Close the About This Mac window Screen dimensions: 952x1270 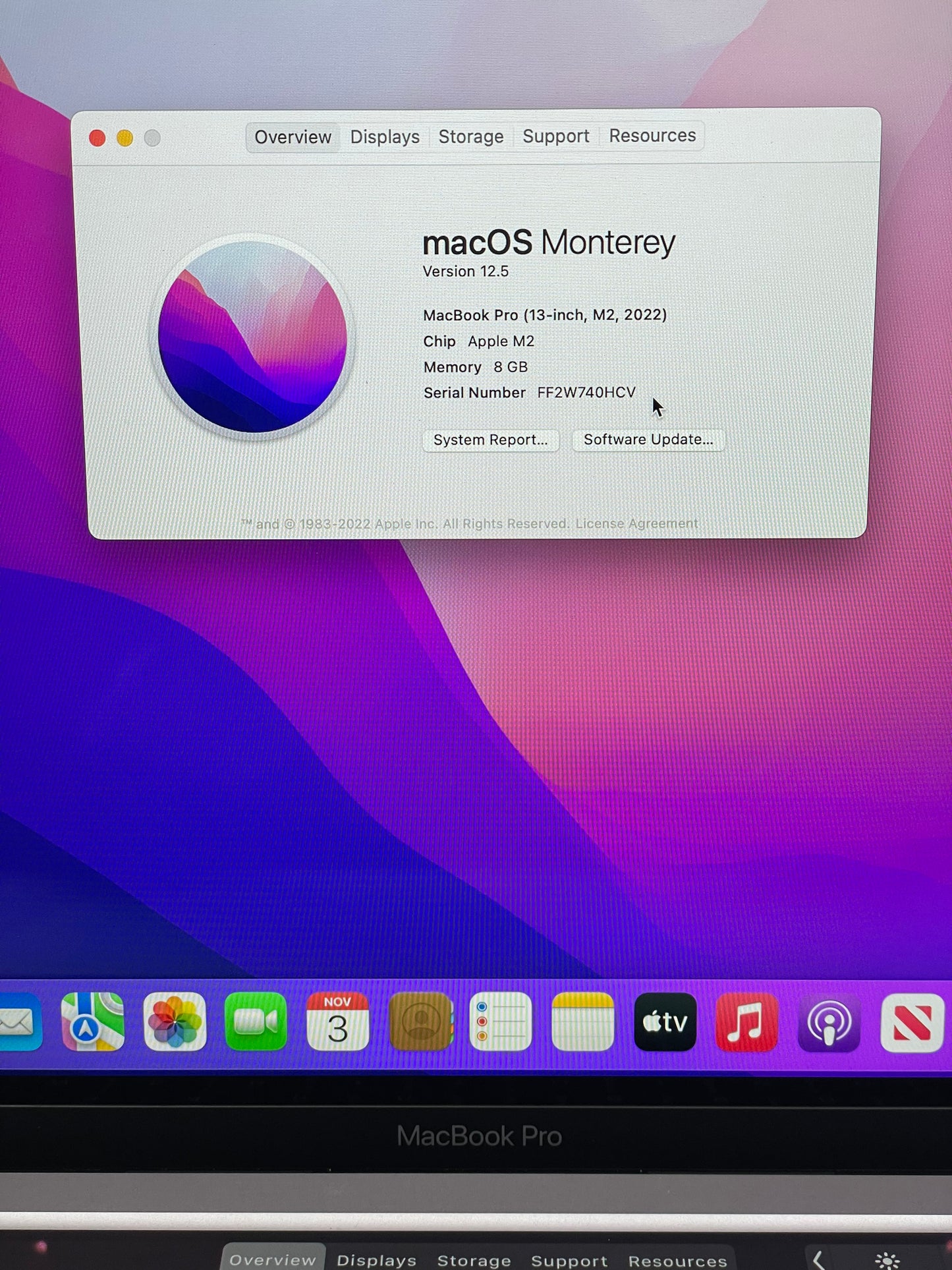coord(98,138)
